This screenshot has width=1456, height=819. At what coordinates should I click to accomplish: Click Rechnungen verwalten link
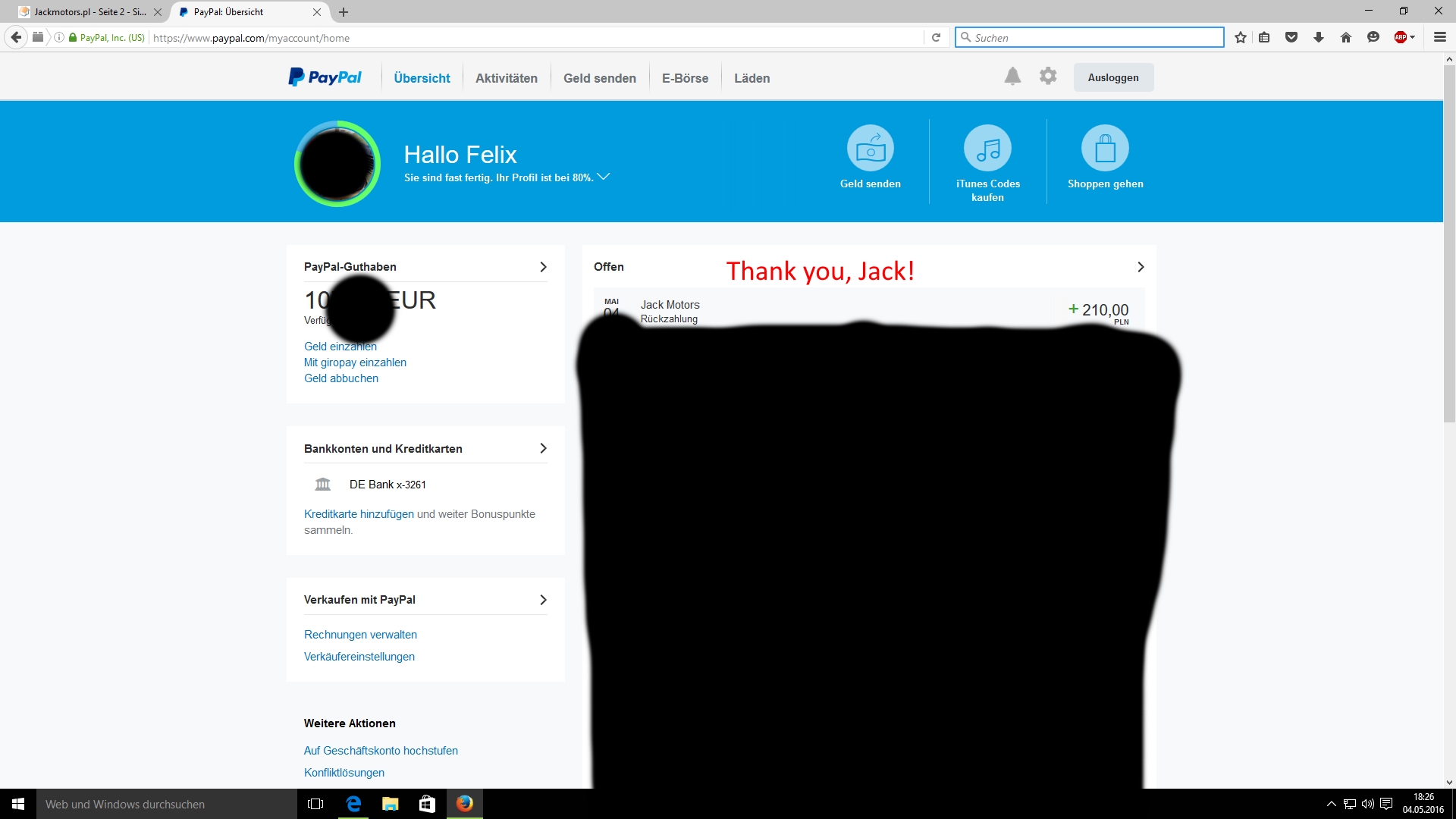[360, 635]
